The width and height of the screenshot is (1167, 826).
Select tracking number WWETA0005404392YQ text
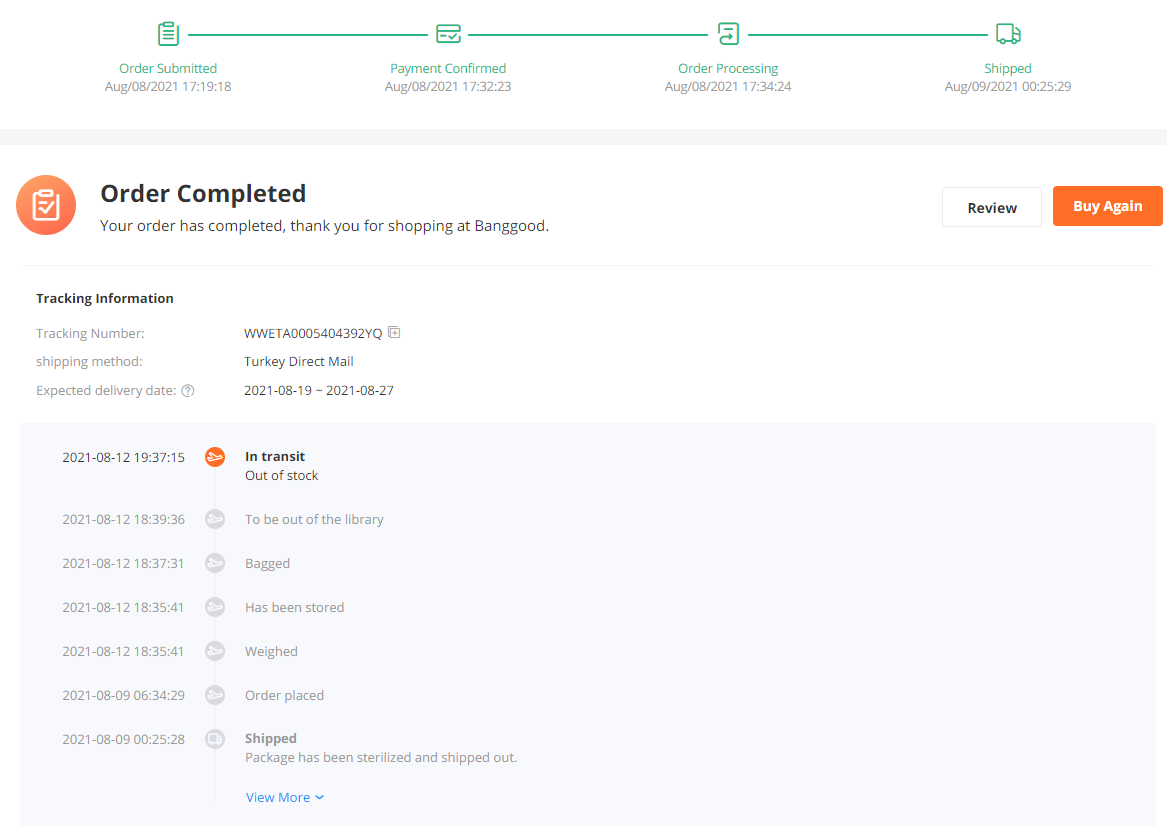[313, 333]
